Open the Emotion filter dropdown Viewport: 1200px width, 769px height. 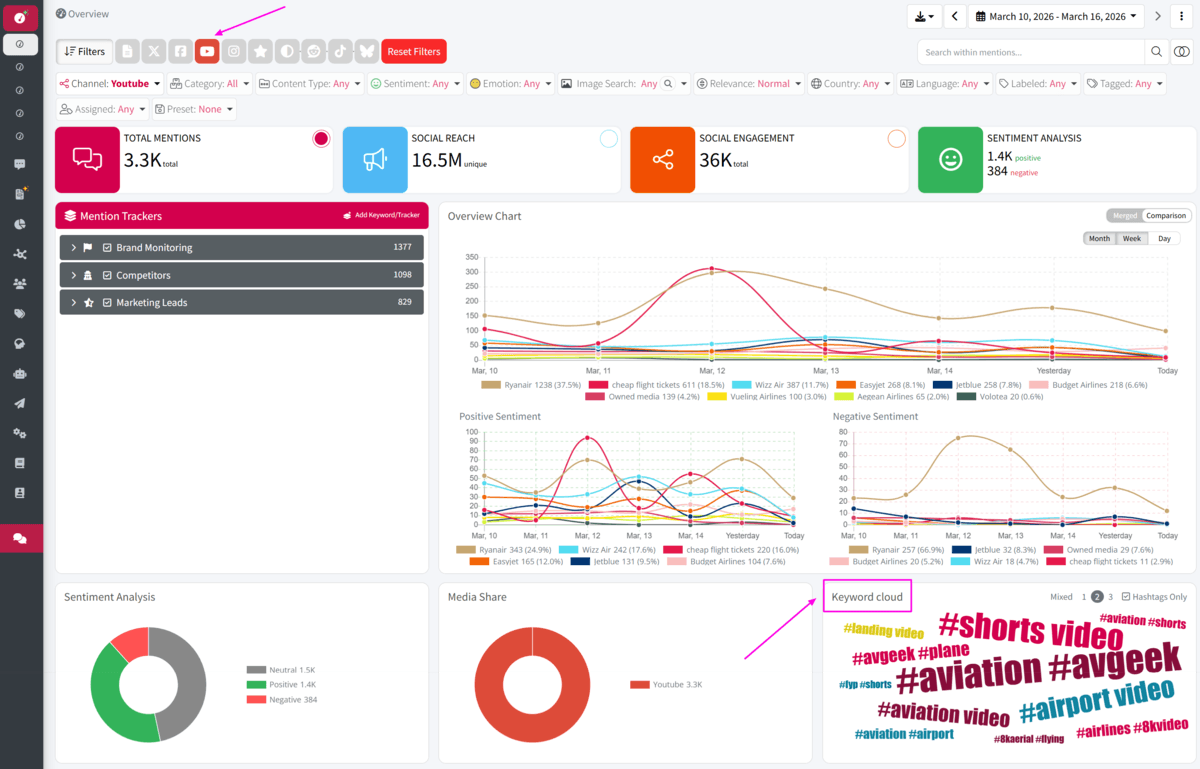(x=510, y=84)
